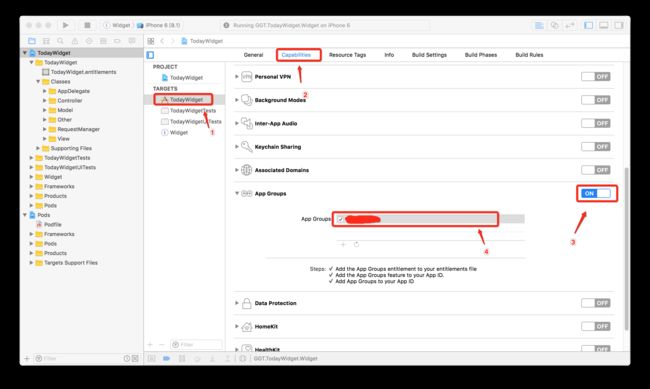
Task: Expand the Keychain Sharing section
Action: click(237, 146)
